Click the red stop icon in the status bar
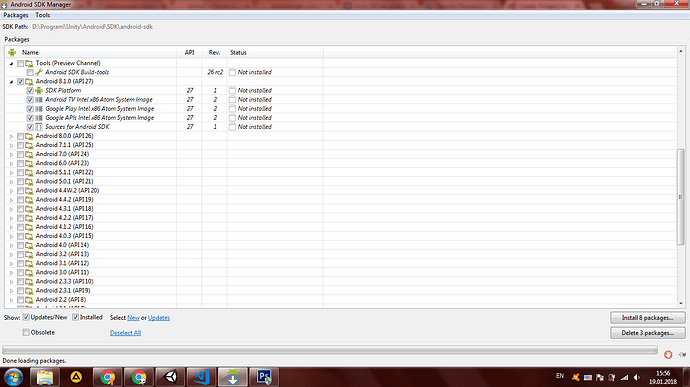690x387 pixels. coord(668,354)
